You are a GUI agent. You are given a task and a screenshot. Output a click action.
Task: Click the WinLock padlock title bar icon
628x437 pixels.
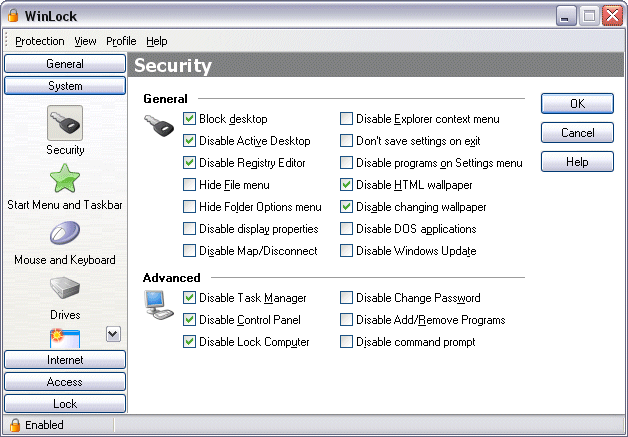[13, 16]
